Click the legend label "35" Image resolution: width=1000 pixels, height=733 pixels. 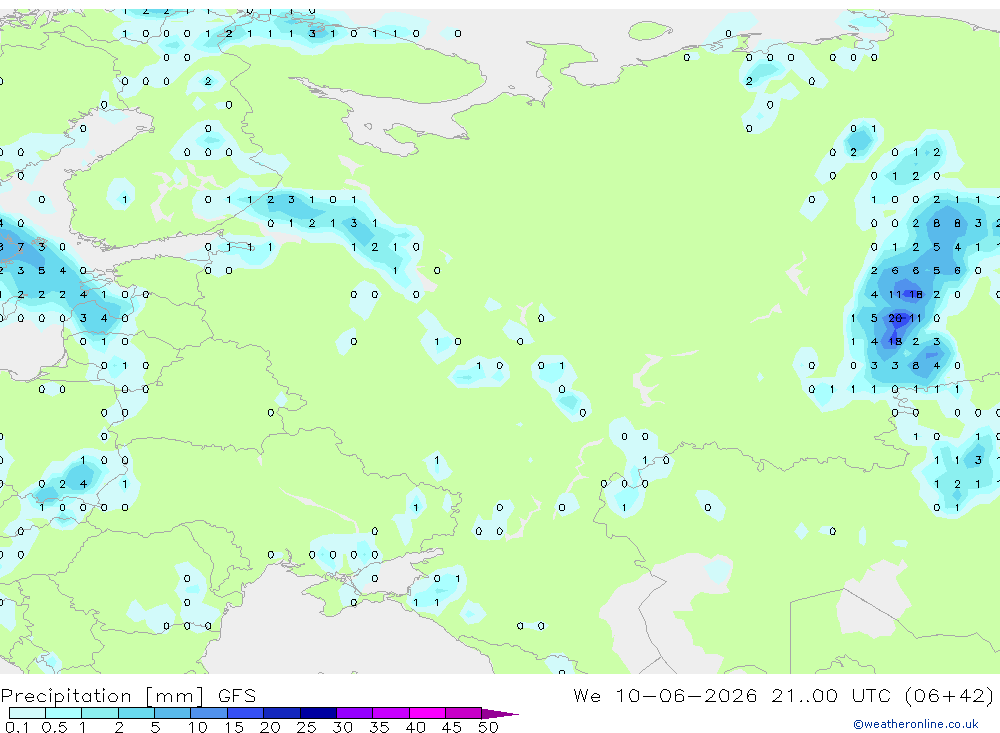[x=379, y=727]
